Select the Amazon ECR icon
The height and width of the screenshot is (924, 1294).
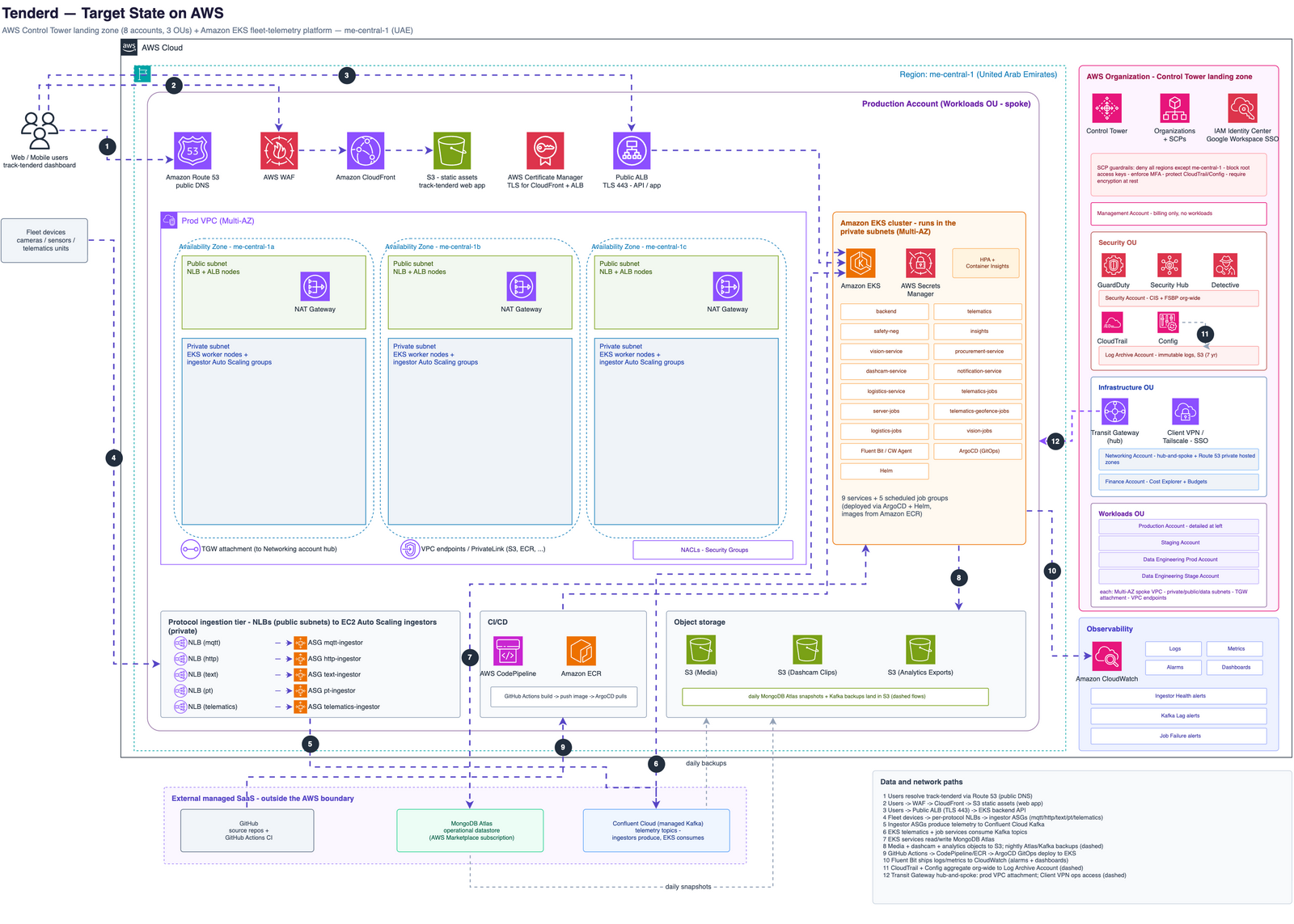tap(581, 652)
